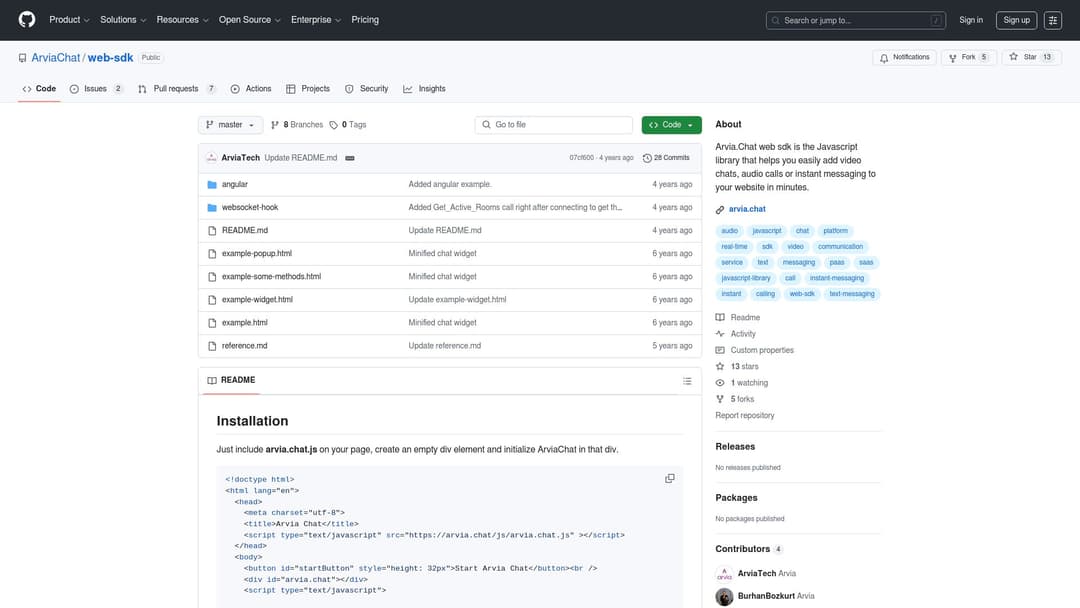Open appearance settings icon in header
The width and height of the screenshot is (1080, 608).
pos(1052,20)
